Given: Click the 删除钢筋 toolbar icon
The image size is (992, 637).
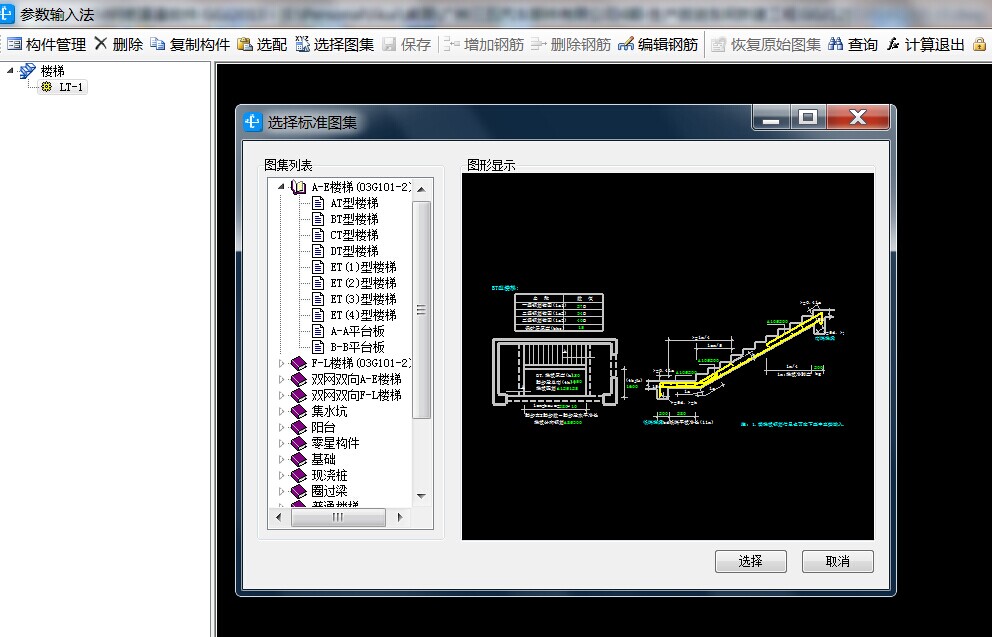Looking at the screenshot, I should 538,44.
